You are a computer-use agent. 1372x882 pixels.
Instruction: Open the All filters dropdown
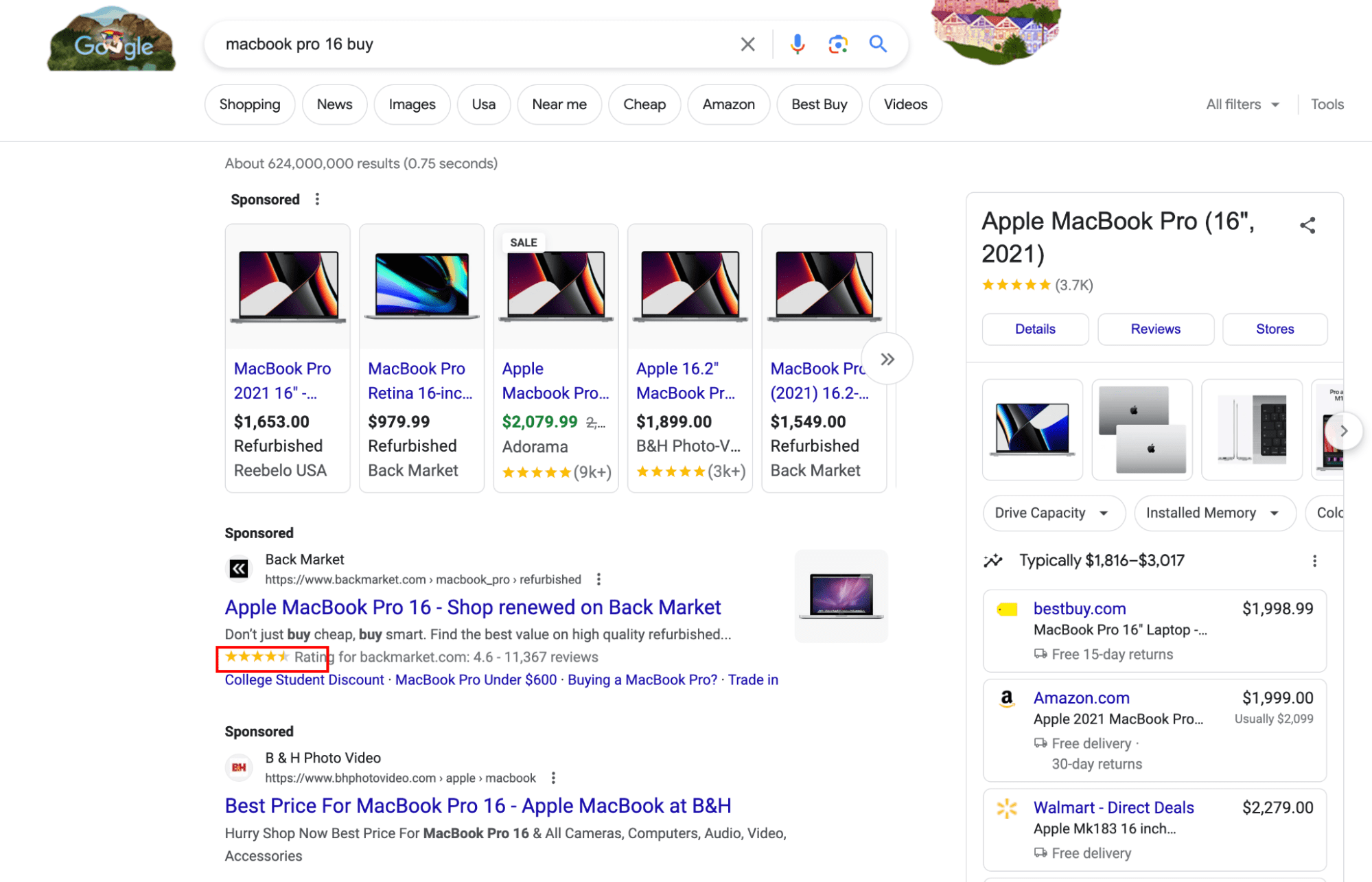(x=1243, y=104)
